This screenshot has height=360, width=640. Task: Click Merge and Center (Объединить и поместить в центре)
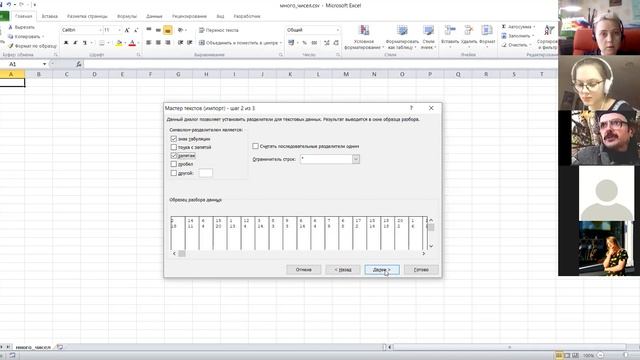[x=238, y=42]
